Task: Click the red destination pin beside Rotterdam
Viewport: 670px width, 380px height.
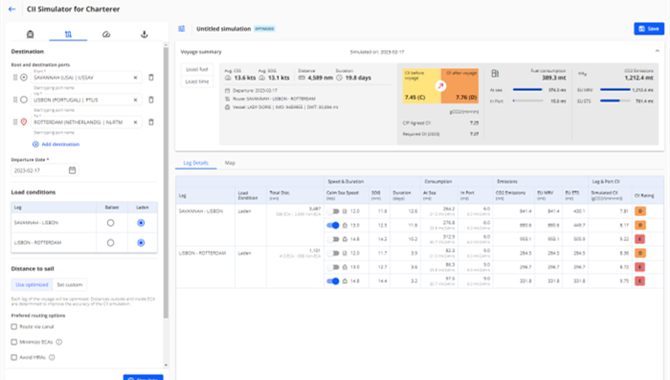Action: (x=24, y=122)
